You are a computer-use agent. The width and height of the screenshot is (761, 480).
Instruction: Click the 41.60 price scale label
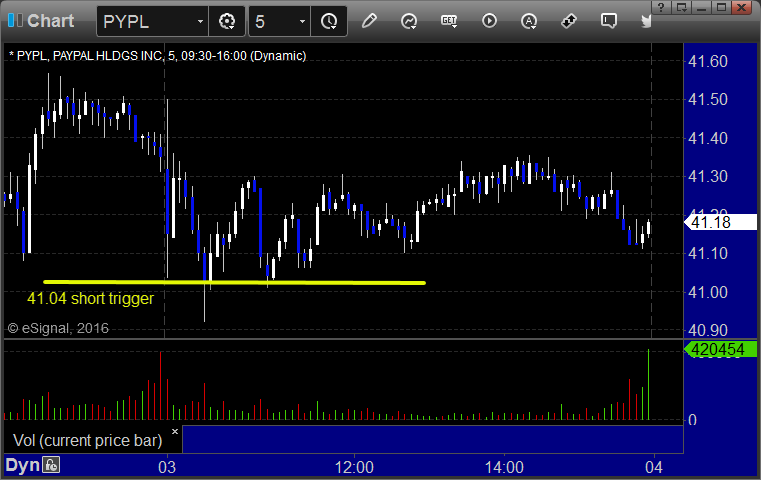coord(708,61)
